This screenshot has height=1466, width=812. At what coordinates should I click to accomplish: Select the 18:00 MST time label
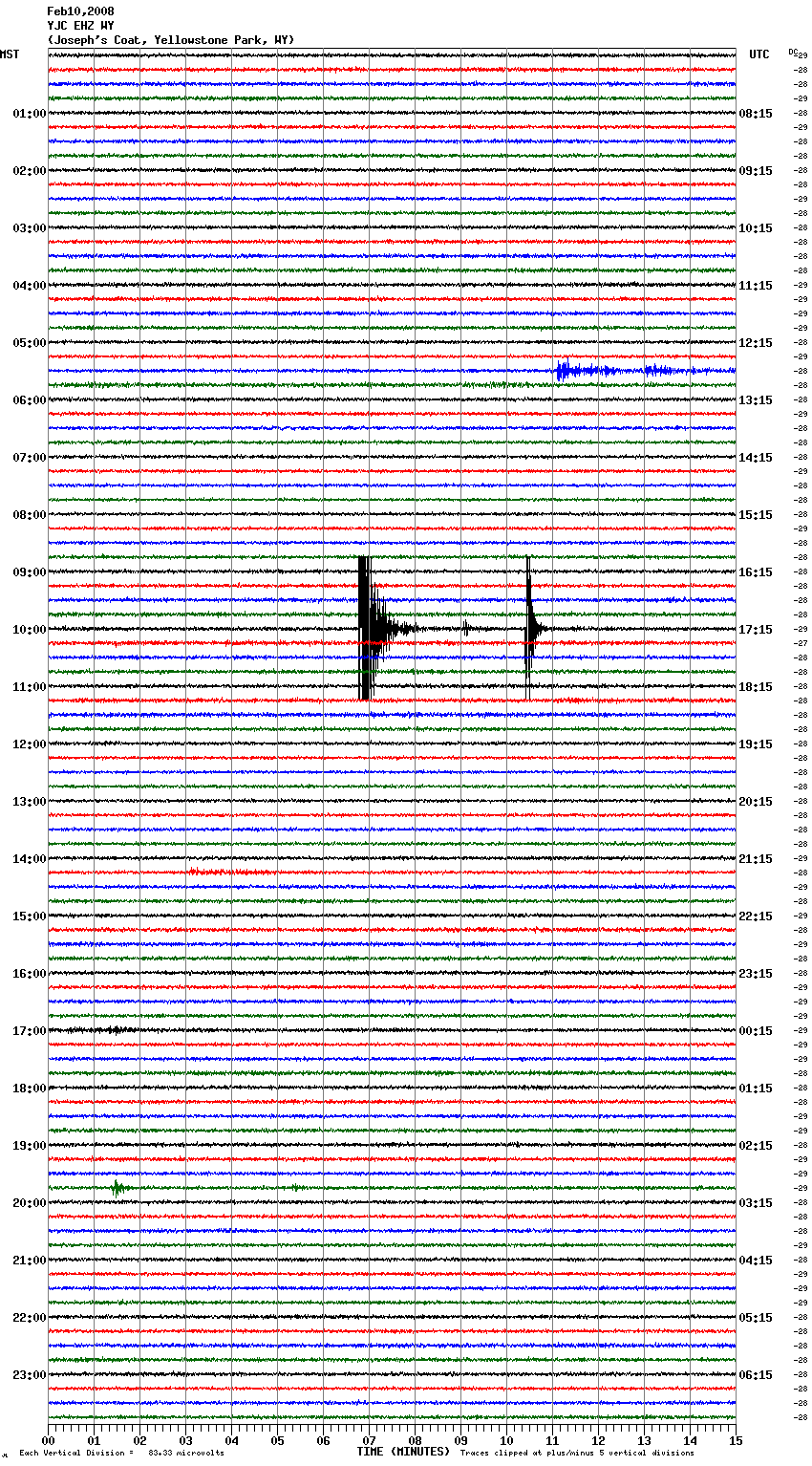point(30,1089)
